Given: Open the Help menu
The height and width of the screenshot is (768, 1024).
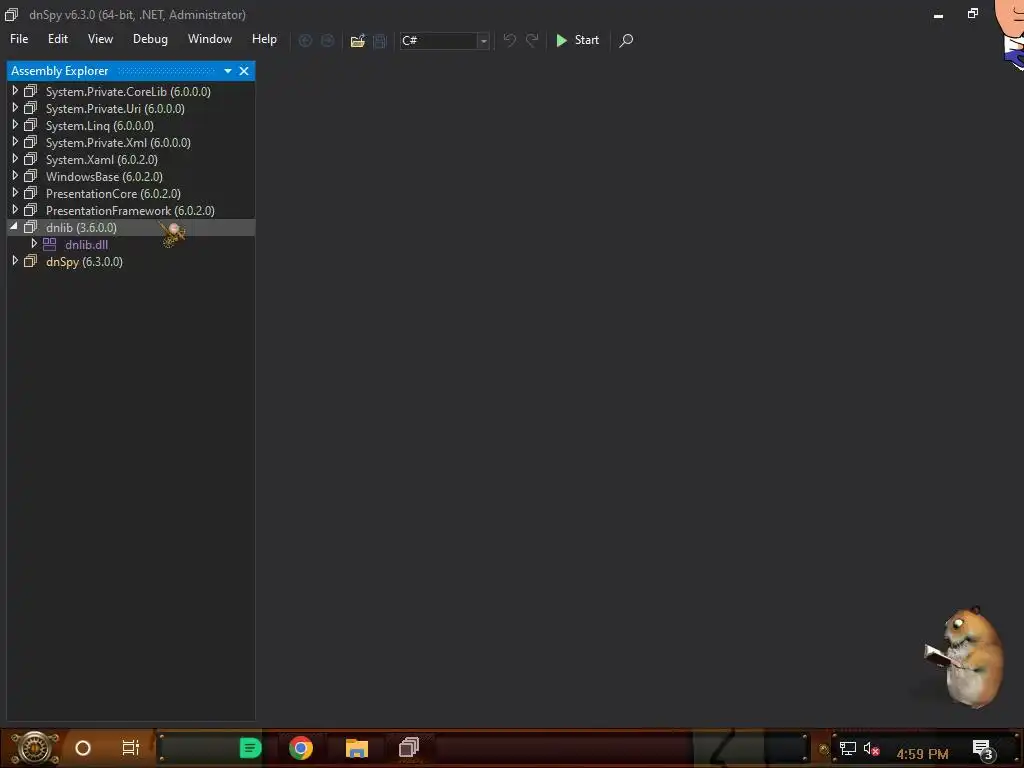Looking at the screenshot, I should coord(264,39).
